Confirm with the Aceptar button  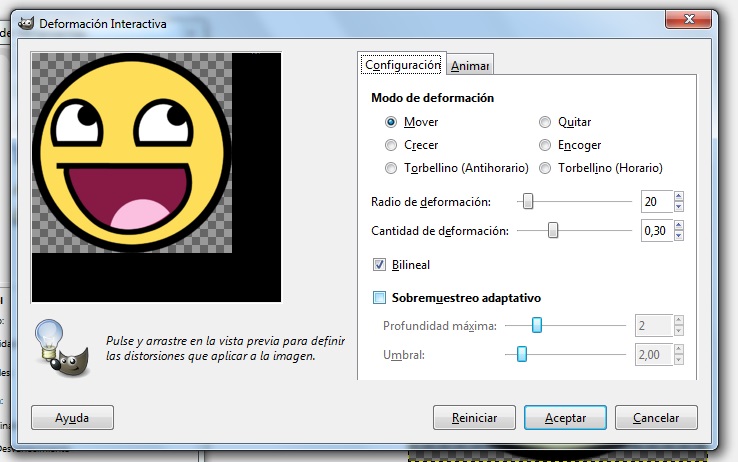(565, 418)
